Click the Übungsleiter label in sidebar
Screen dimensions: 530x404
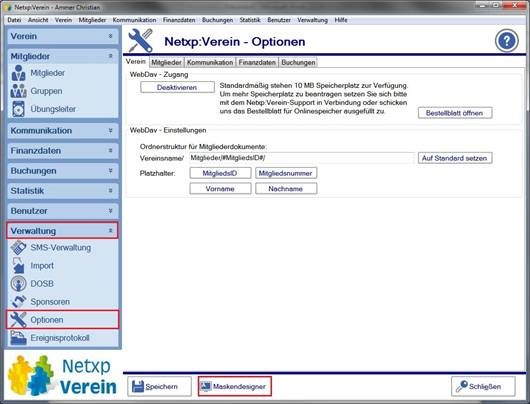pos(53,109)
